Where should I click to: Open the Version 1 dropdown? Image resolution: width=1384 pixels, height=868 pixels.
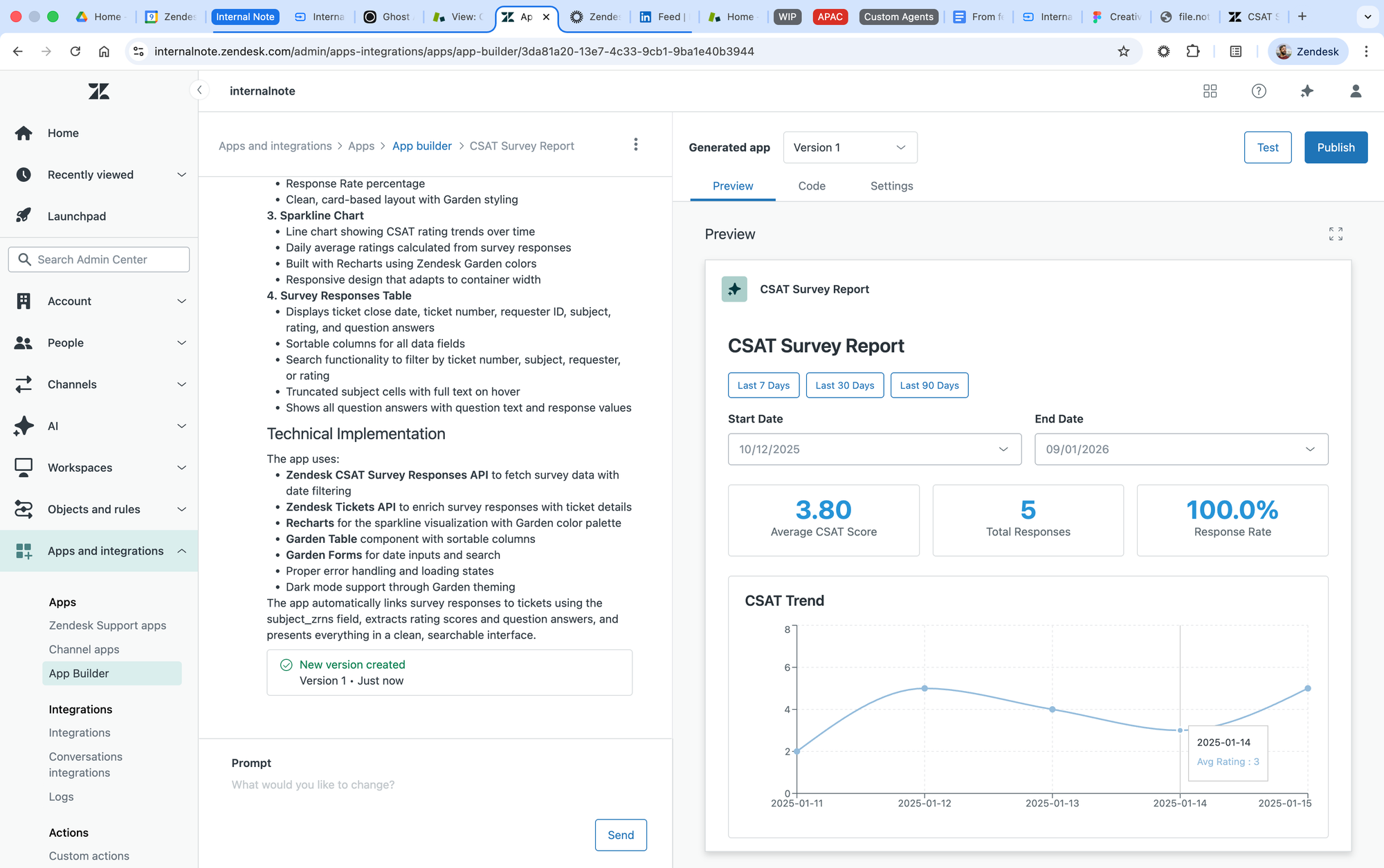[850, 147]
